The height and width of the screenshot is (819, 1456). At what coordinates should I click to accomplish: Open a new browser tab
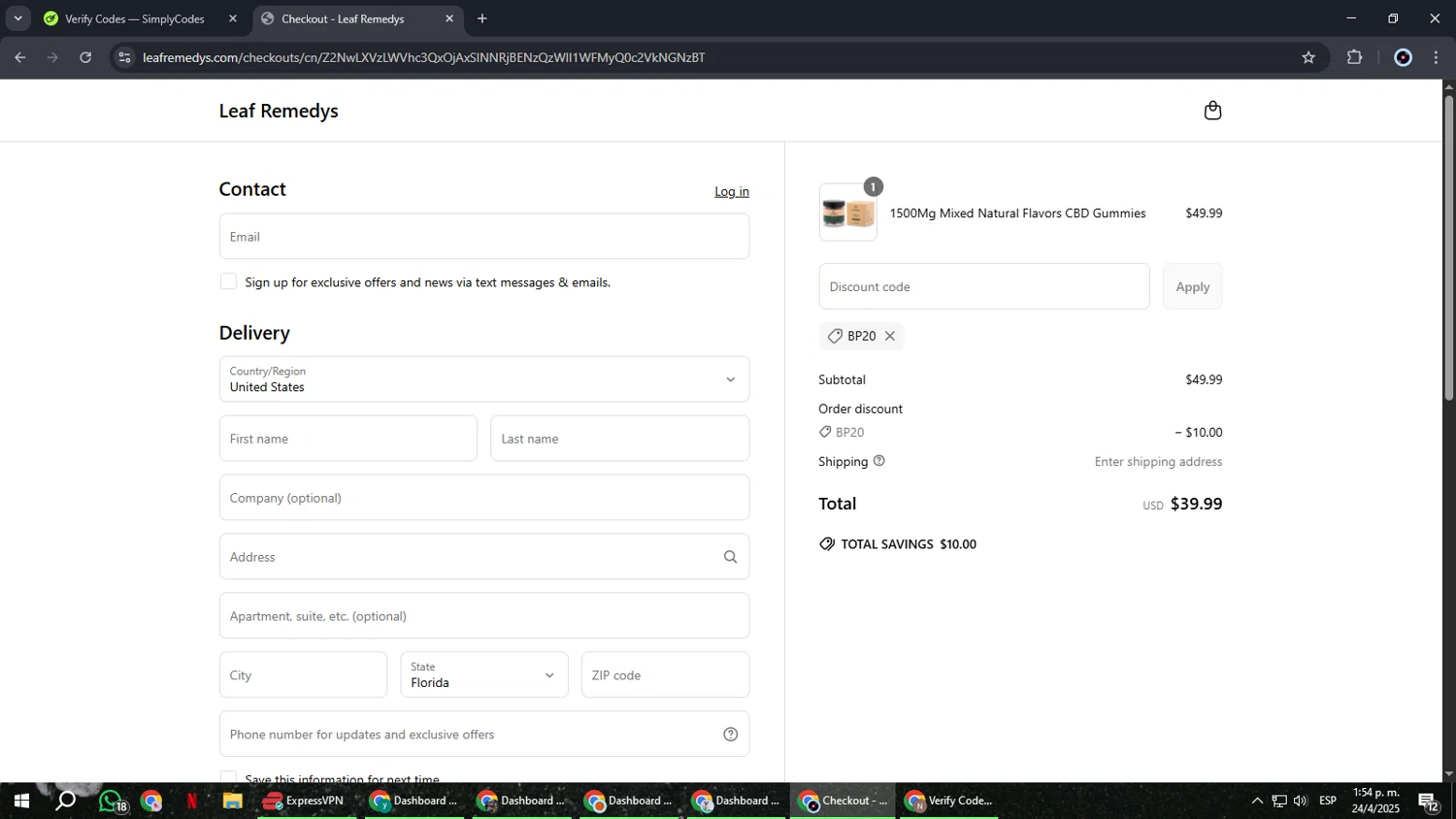click(x=482, y=18)
